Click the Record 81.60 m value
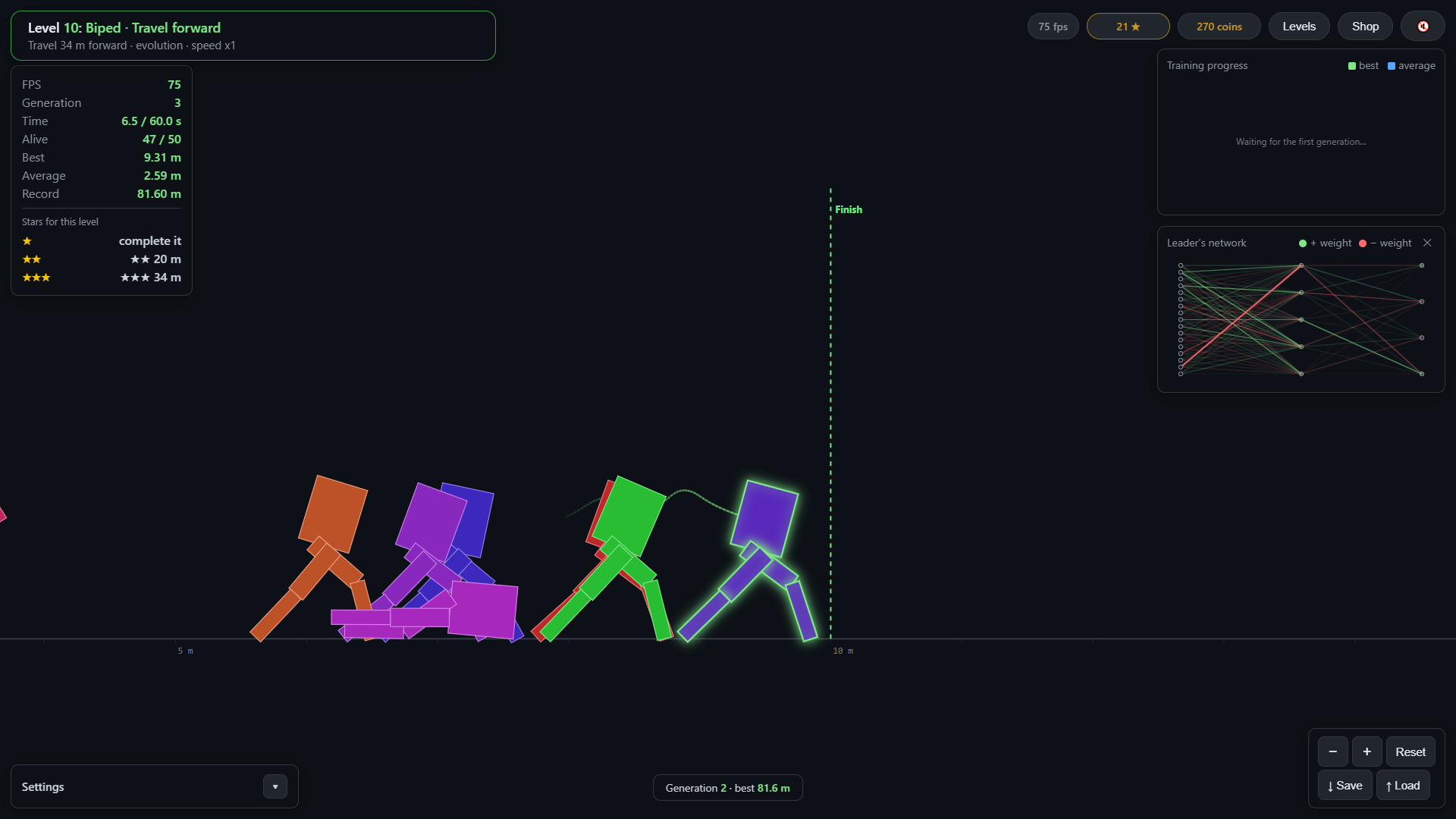 pos(158,193)
